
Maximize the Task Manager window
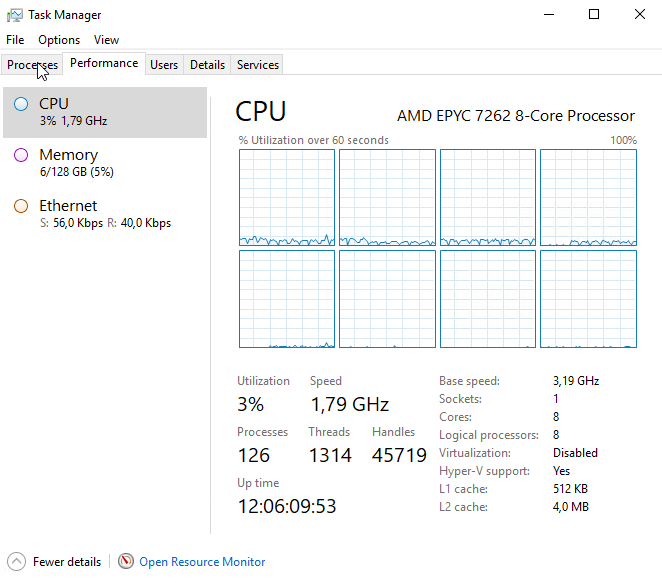click(594, 14)
